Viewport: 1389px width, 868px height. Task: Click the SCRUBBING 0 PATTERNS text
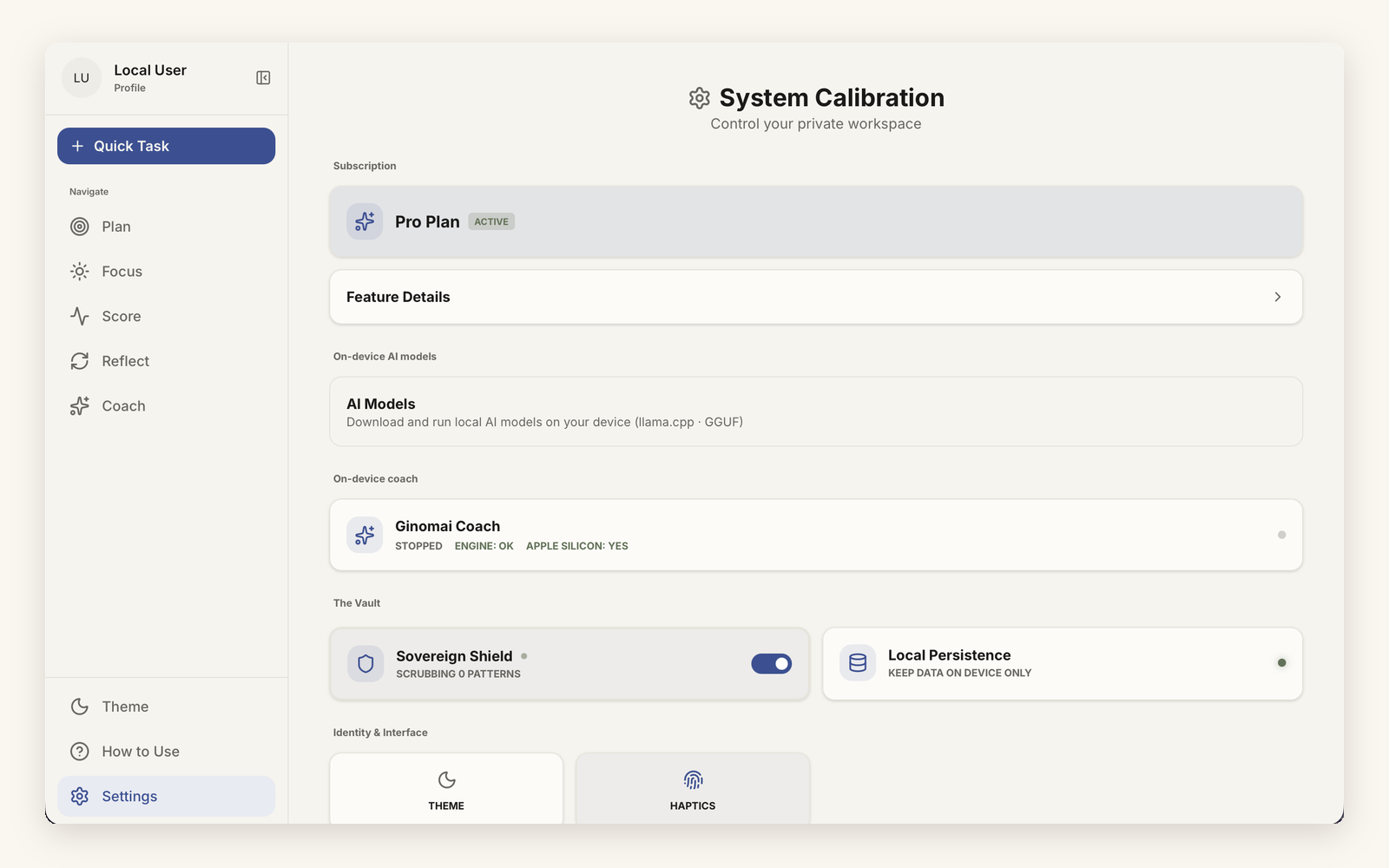coord(458,674)
